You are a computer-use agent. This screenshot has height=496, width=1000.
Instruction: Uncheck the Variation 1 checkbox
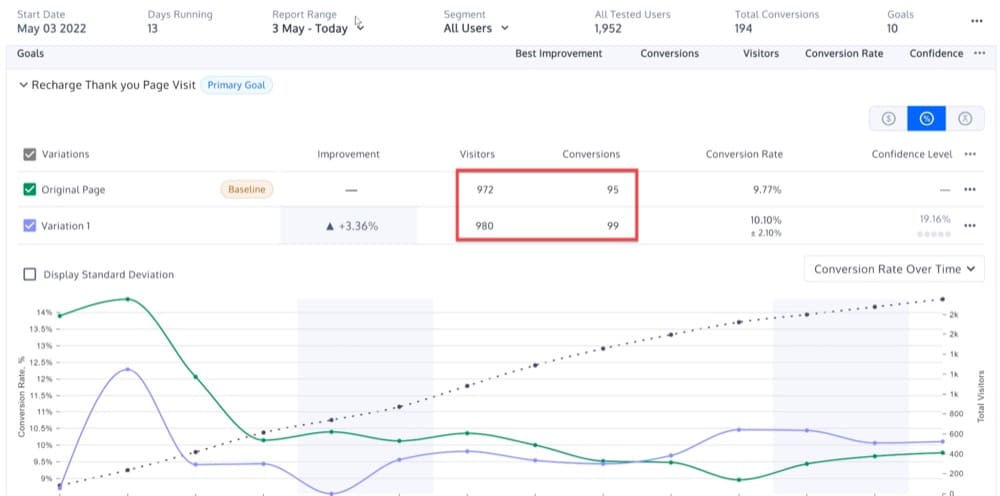coord(29,226)
